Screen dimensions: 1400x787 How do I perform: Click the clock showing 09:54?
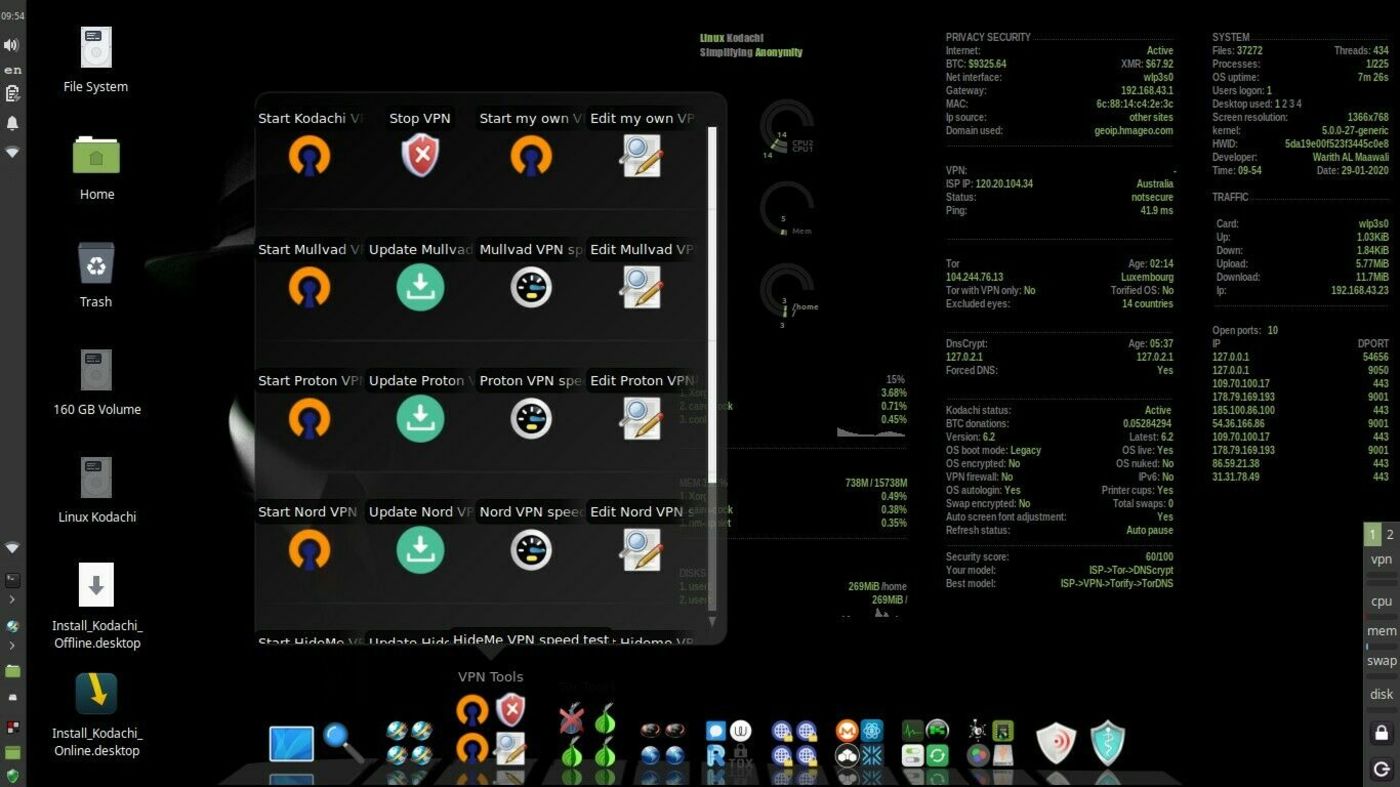coord(12,16)
